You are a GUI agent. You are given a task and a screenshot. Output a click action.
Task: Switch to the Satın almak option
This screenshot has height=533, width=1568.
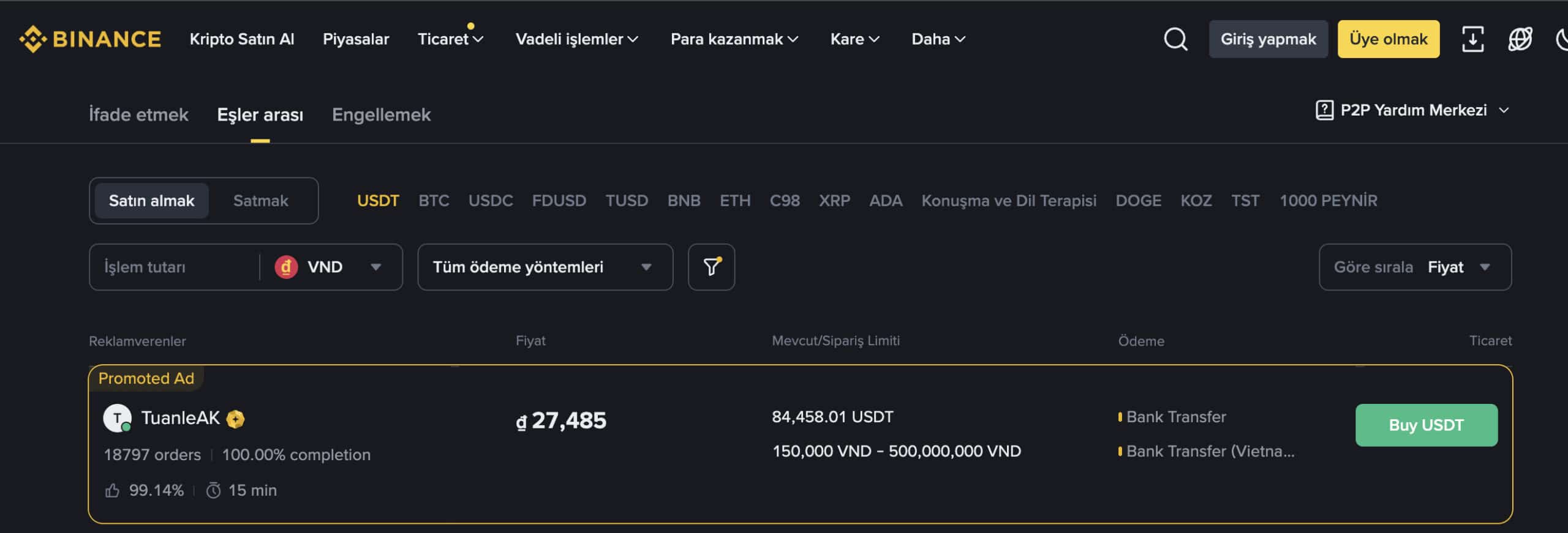click(151, 200)
